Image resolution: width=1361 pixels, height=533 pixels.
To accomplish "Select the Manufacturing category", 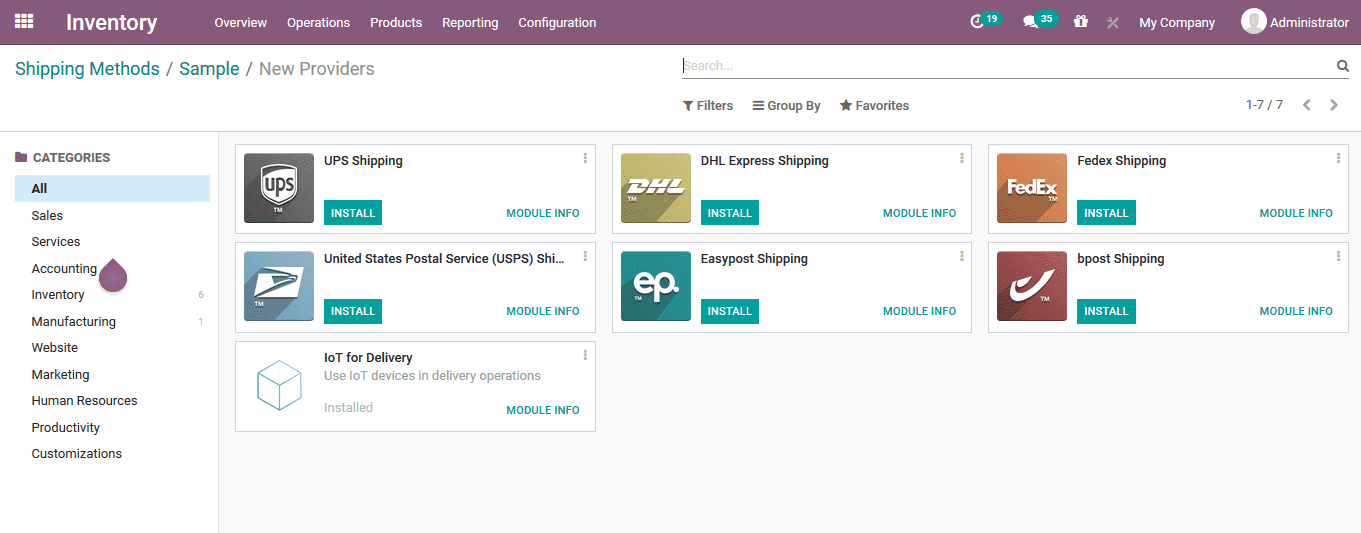I will [112, 322].
